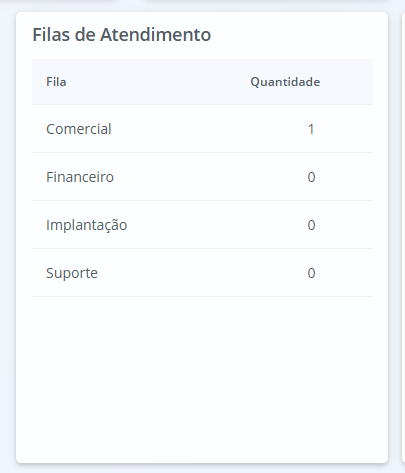Click the Implantação quantity value 0

(311, 225)
